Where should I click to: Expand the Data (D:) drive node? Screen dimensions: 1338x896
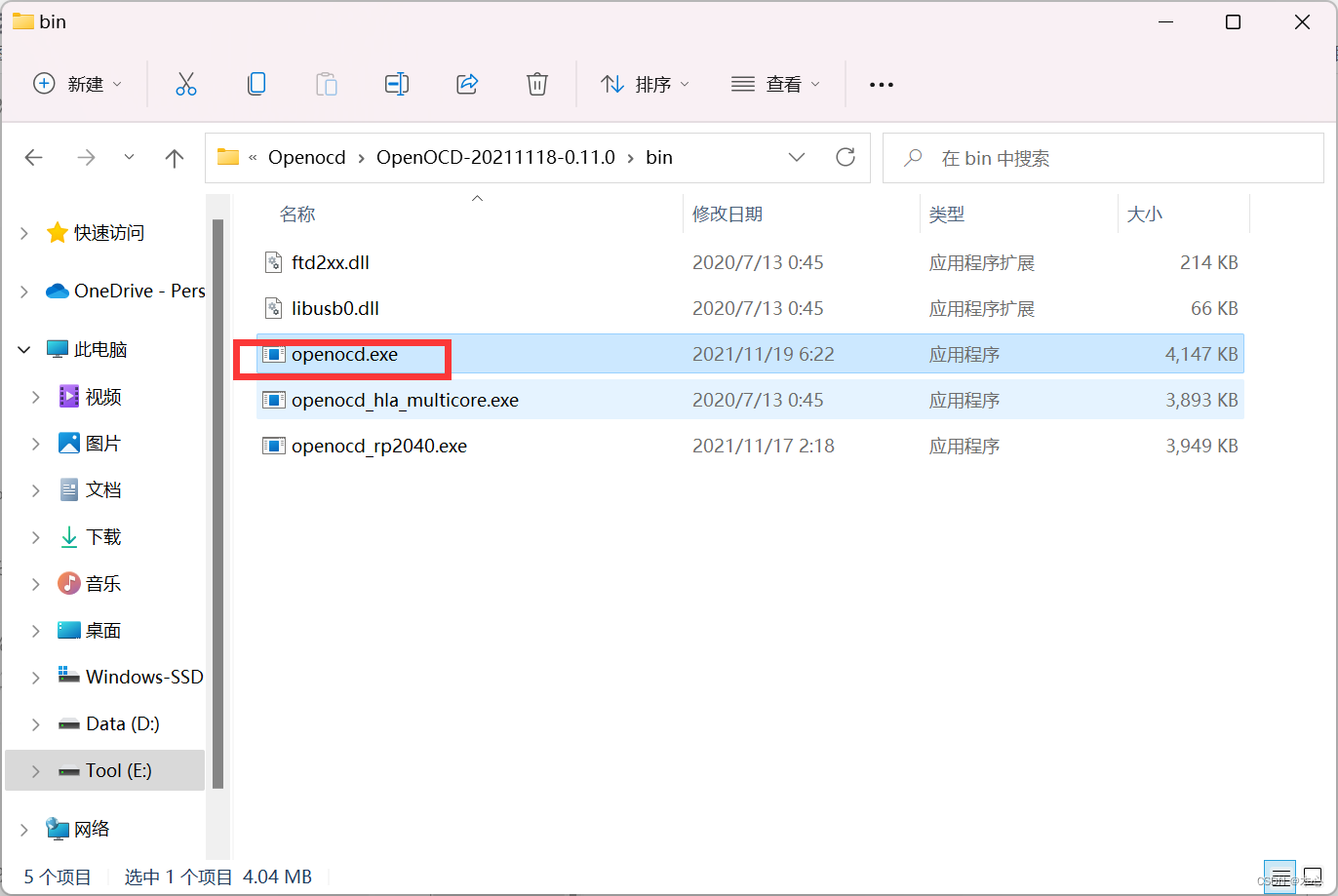[36, 723]
